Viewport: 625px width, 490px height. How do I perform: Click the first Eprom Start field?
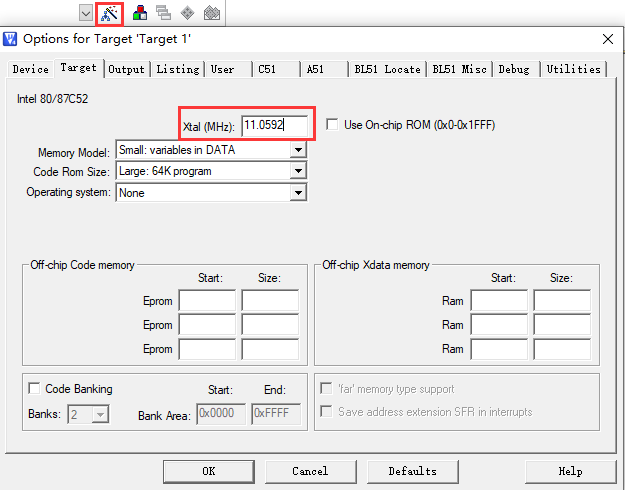[207, 301]
